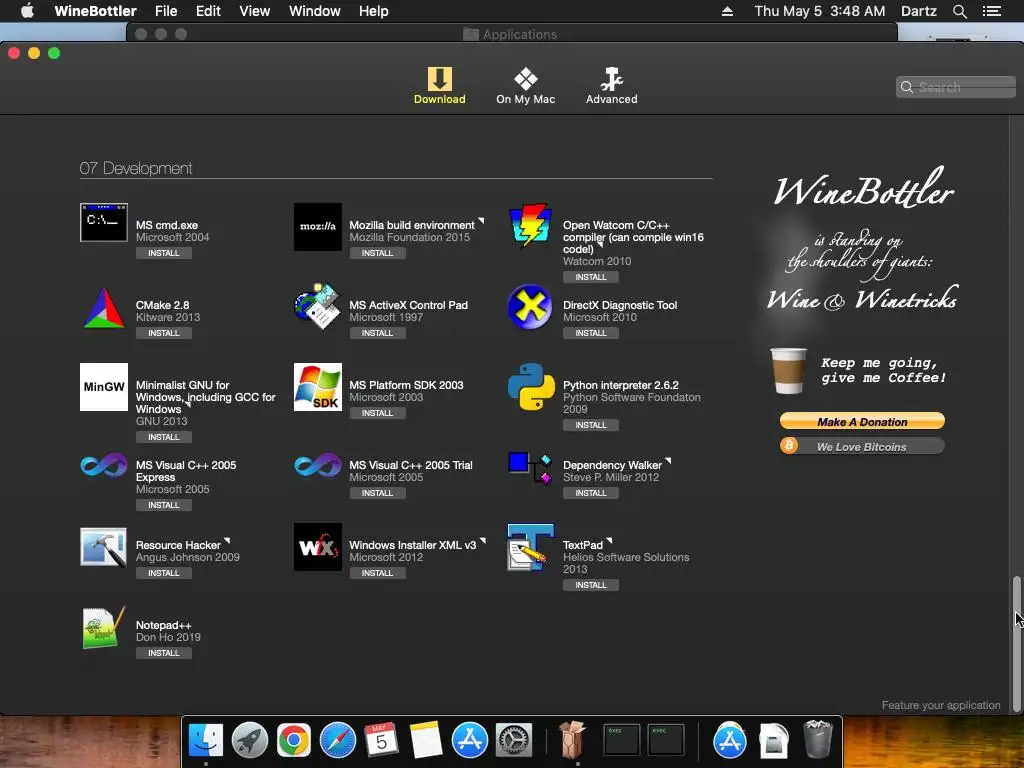
Task: Open the Edit menu
Action: tap(208, 11)
